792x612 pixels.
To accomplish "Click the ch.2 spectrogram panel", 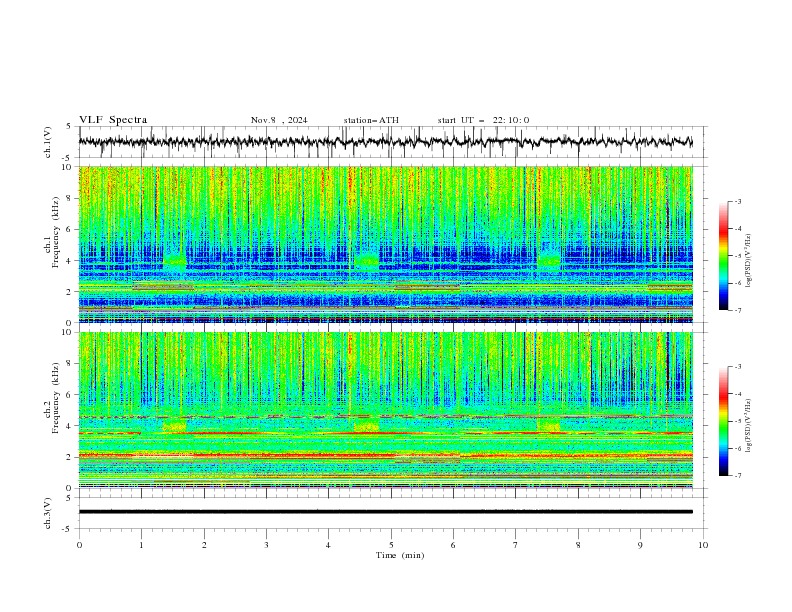I will 385,410.
